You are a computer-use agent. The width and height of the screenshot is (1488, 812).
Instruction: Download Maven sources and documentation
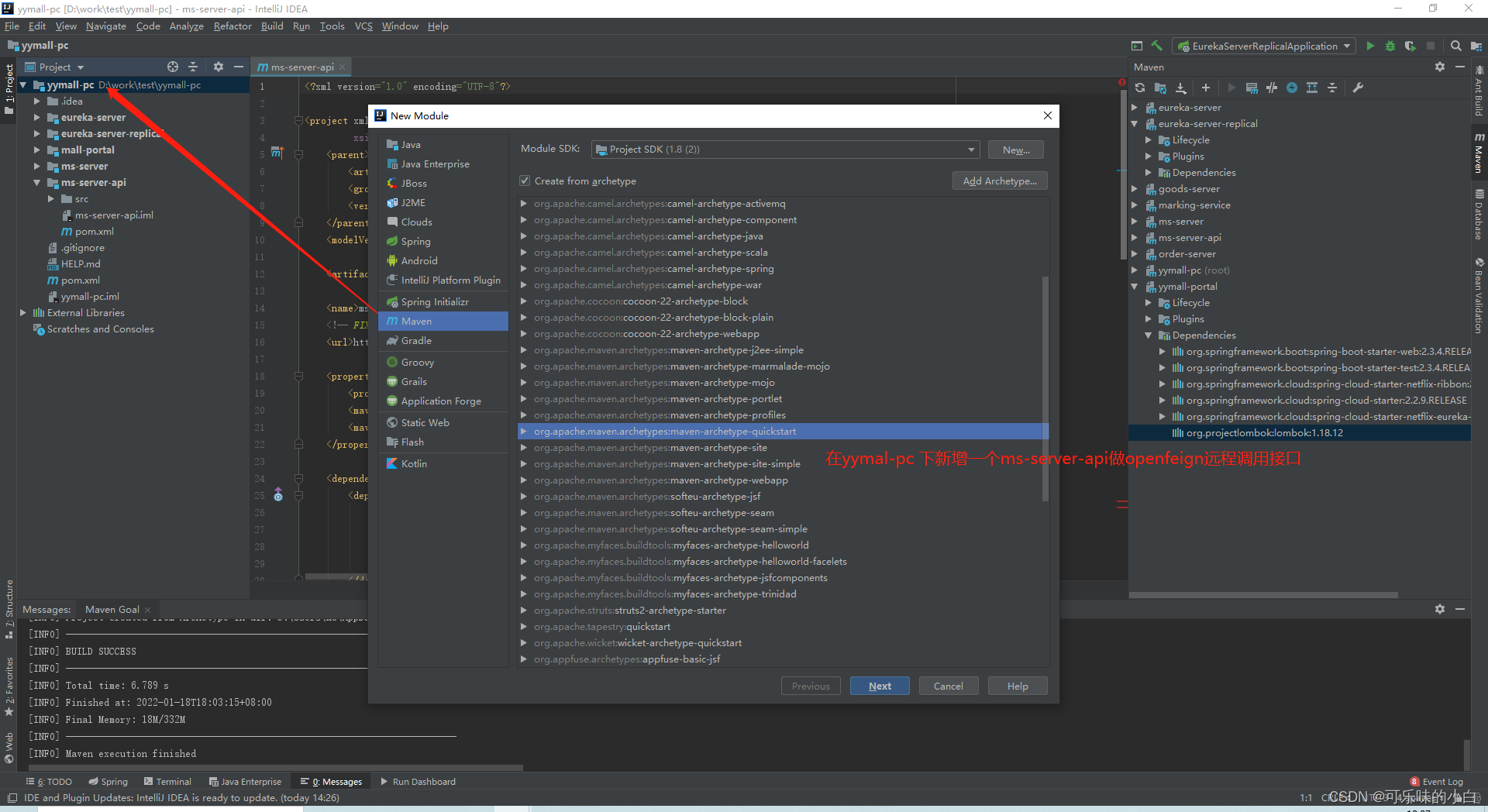click(1180, 88)
